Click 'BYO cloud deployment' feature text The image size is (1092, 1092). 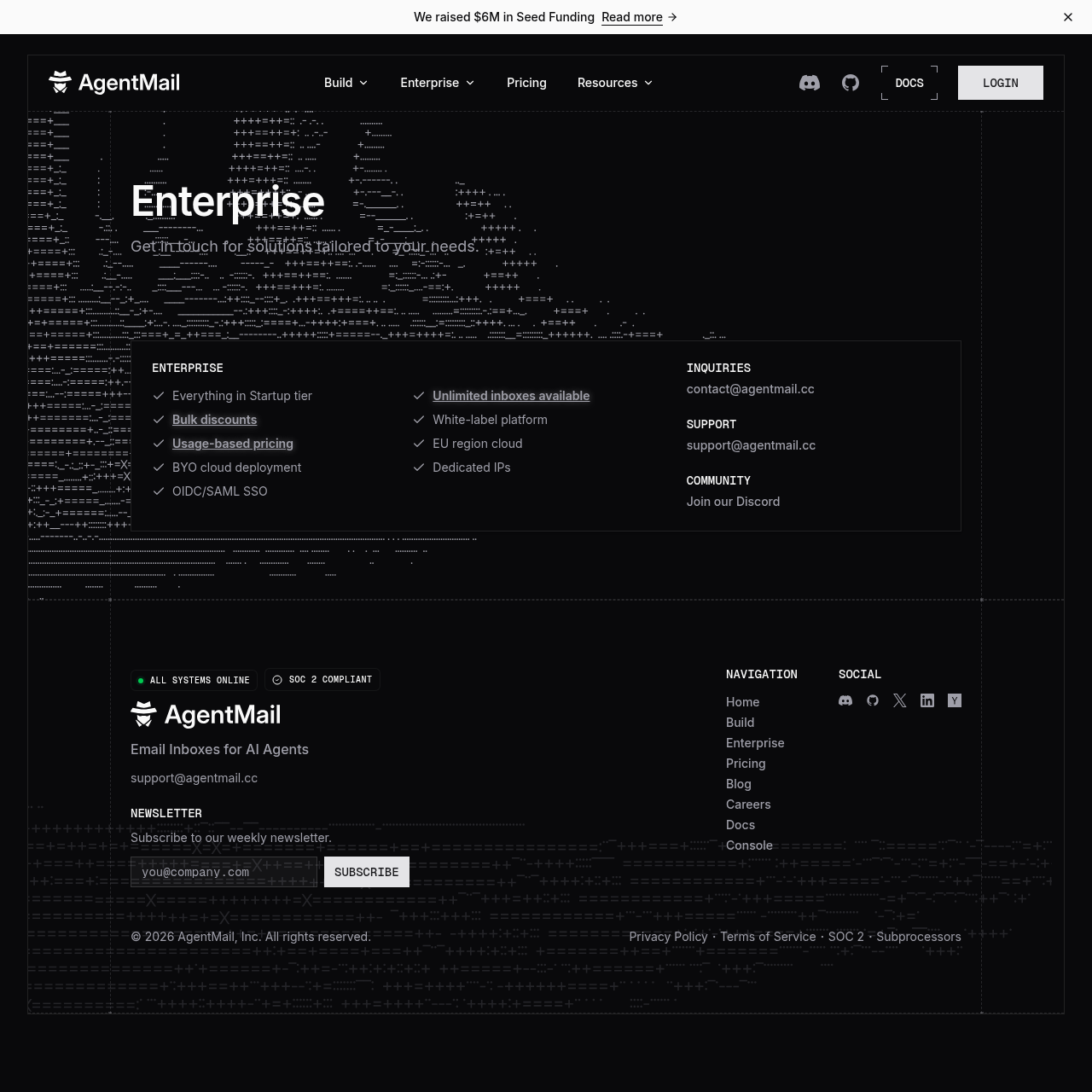click(236, 468)
